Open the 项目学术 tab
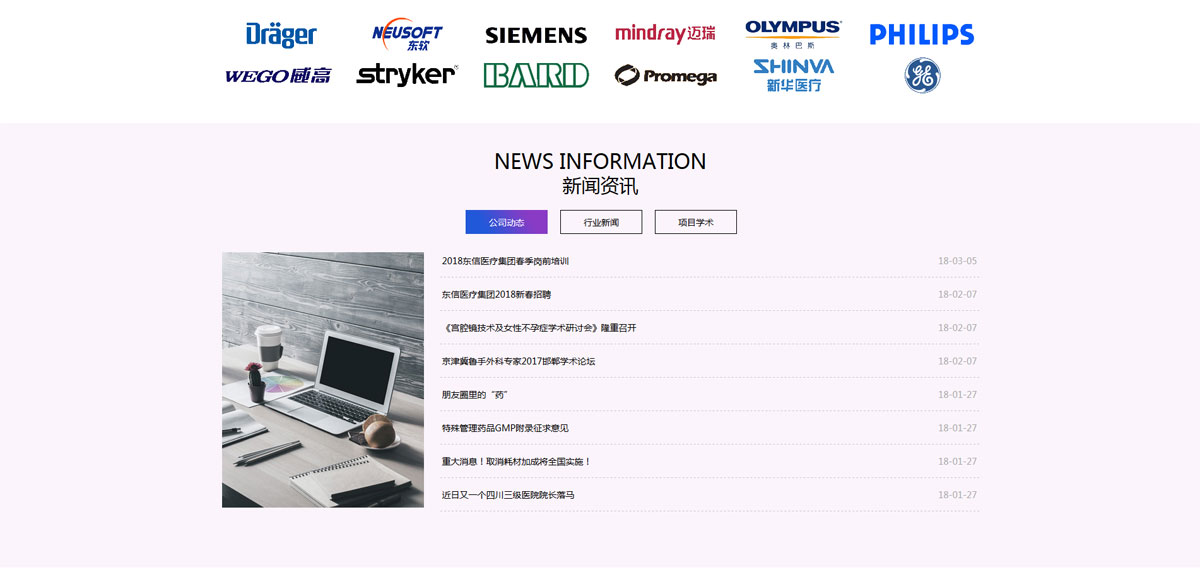1200x582 pixels. (x=696, y=222)
